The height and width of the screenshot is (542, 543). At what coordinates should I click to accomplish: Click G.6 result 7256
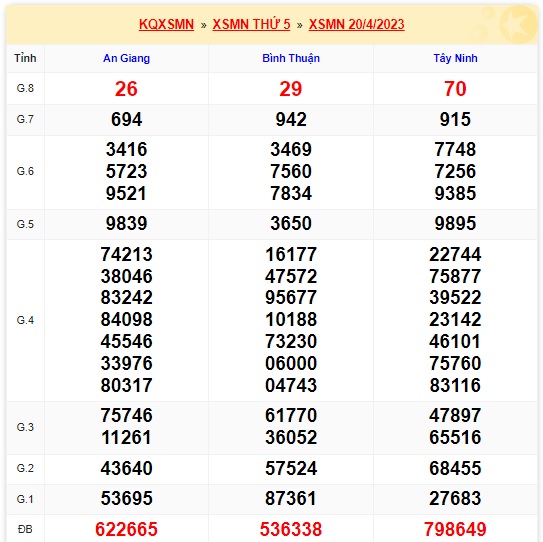pyautogui.click(x=455, y=171)
